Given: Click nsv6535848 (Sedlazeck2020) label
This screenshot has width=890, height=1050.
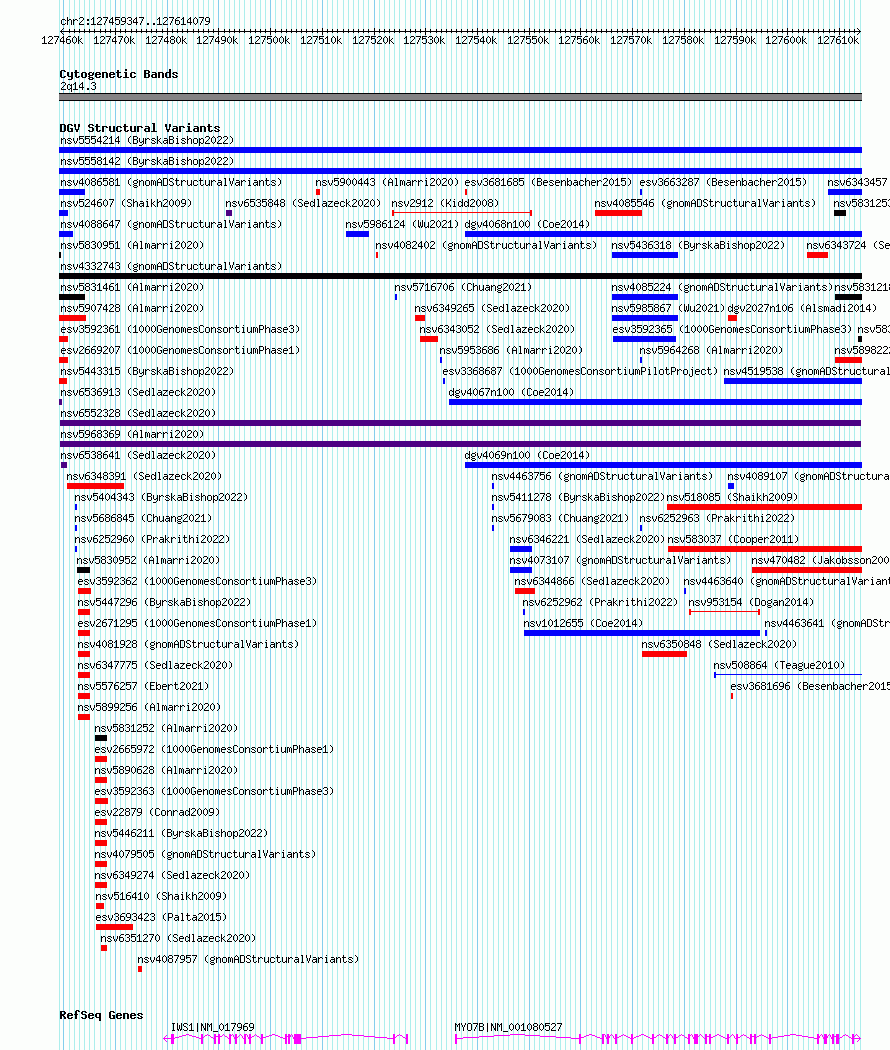Looking at the screenshot, I should [303, 203].
